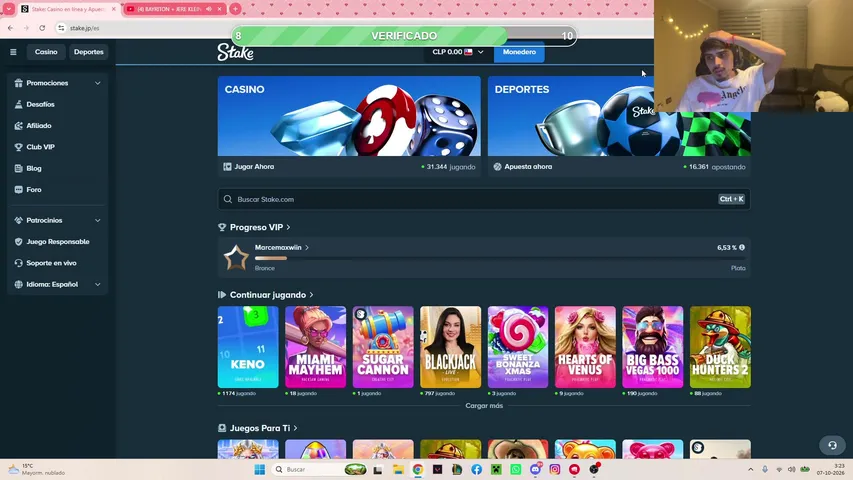Open the Miami Mayhem game thumbnail
The width and height of the screenshot is (853, 480).
click(316, 347)
